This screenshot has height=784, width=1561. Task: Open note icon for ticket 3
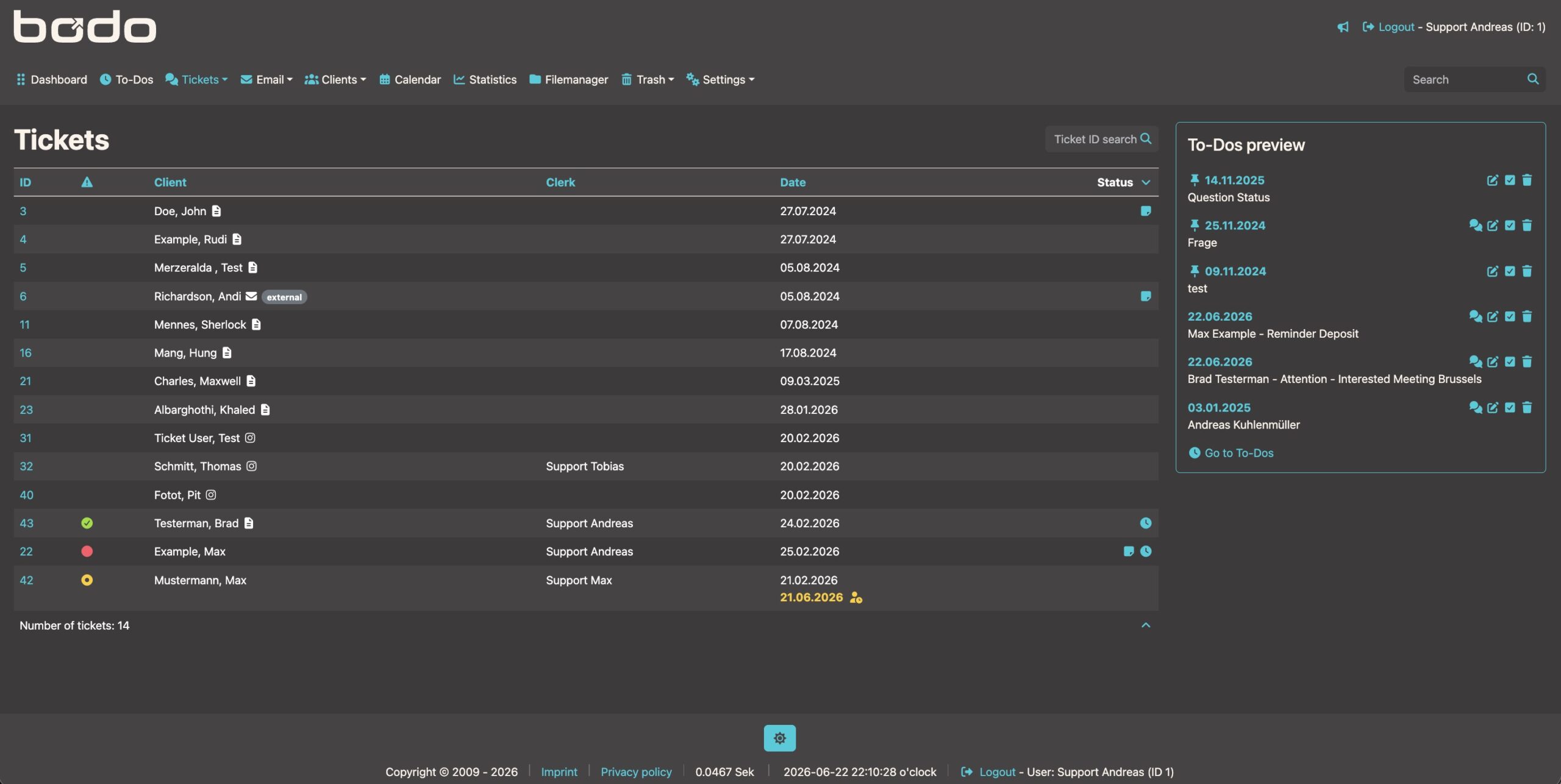[1146, 211]
